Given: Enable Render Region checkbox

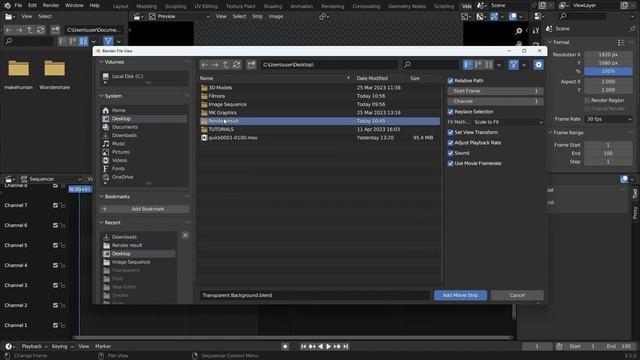Looking at the screenshot, I should (x=587, y=100).
